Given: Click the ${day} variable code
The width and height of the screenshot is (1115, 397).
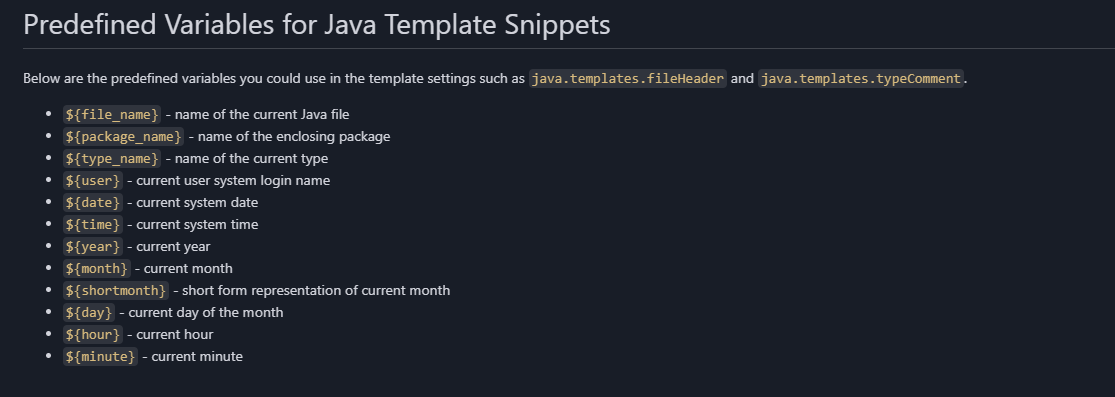Looking at the screenshot, I should coord(89,313).
